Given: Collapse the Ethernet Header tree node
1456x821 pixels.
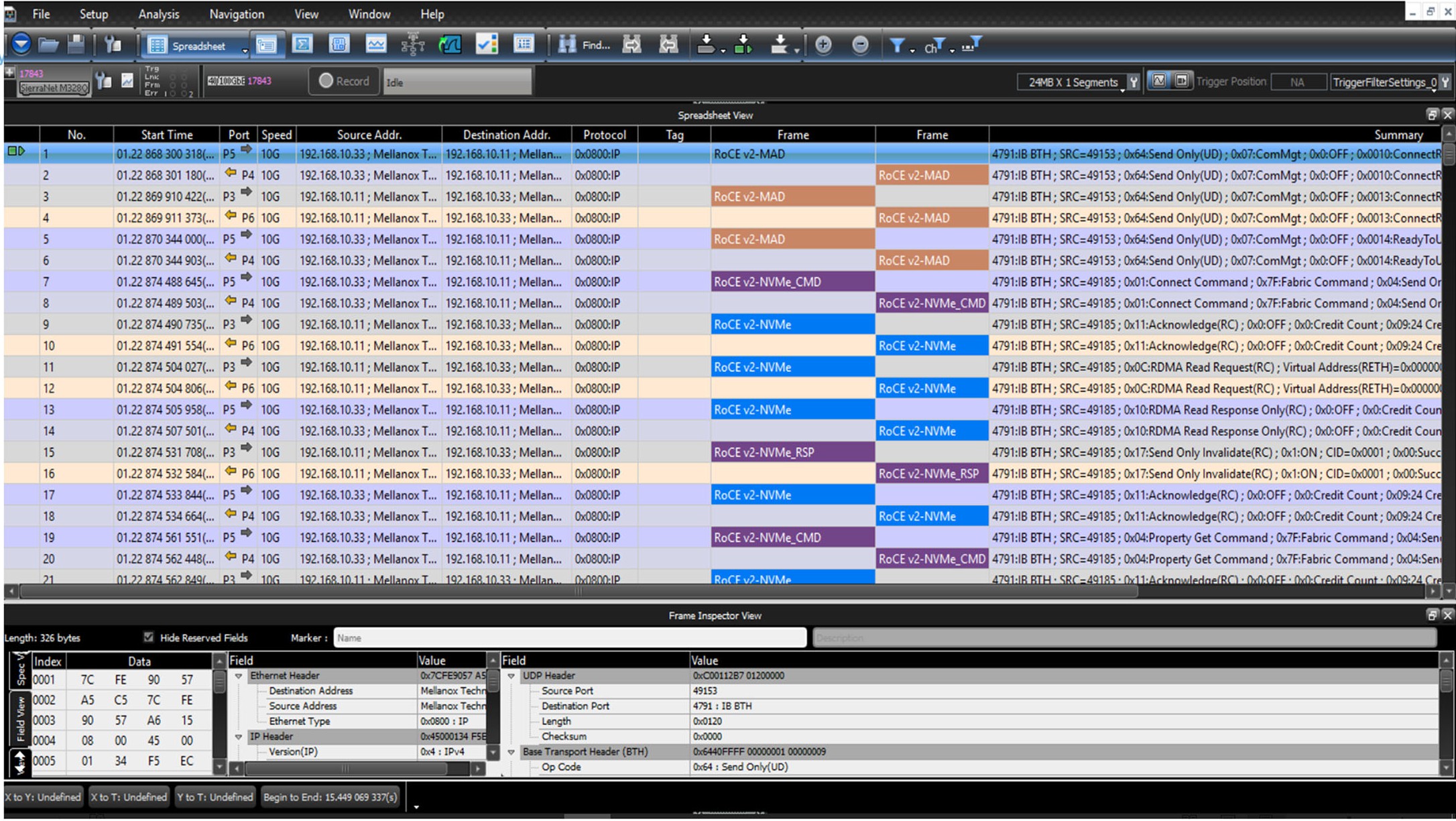Looking at the screenshot, I should (238, 676).
